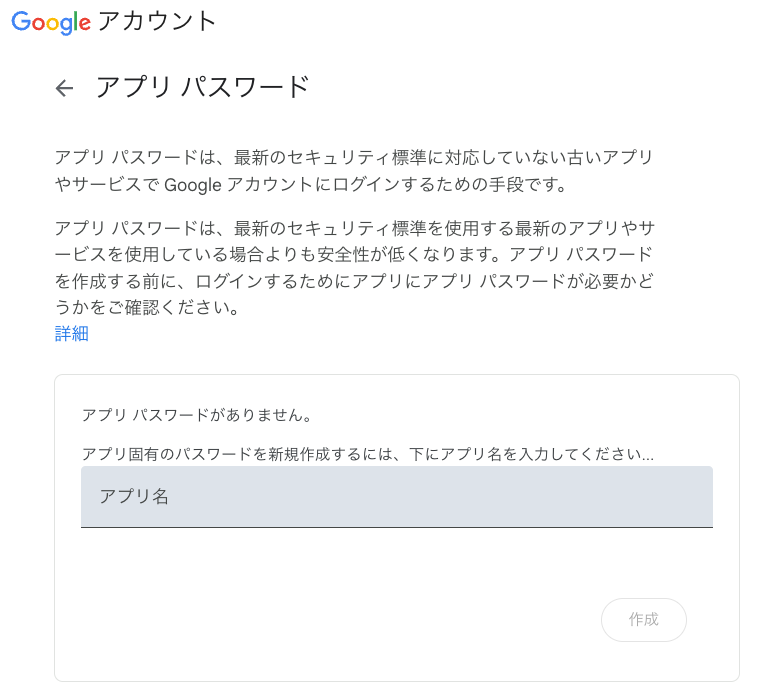Click the アプリ名 placeholder label
Viewport: 760px width, 694px height.
click(x=134, y=496)
